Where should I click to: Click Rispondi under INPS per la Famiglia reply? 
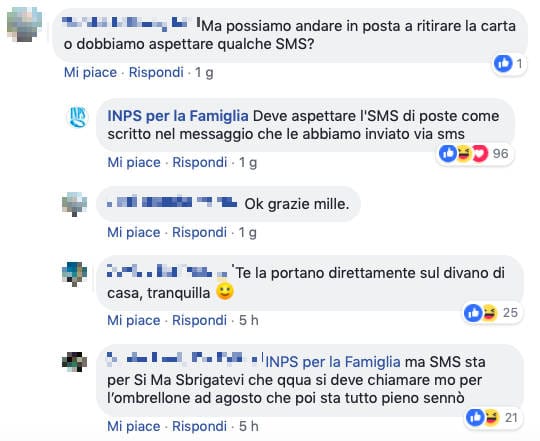click(x=199, y=162)
